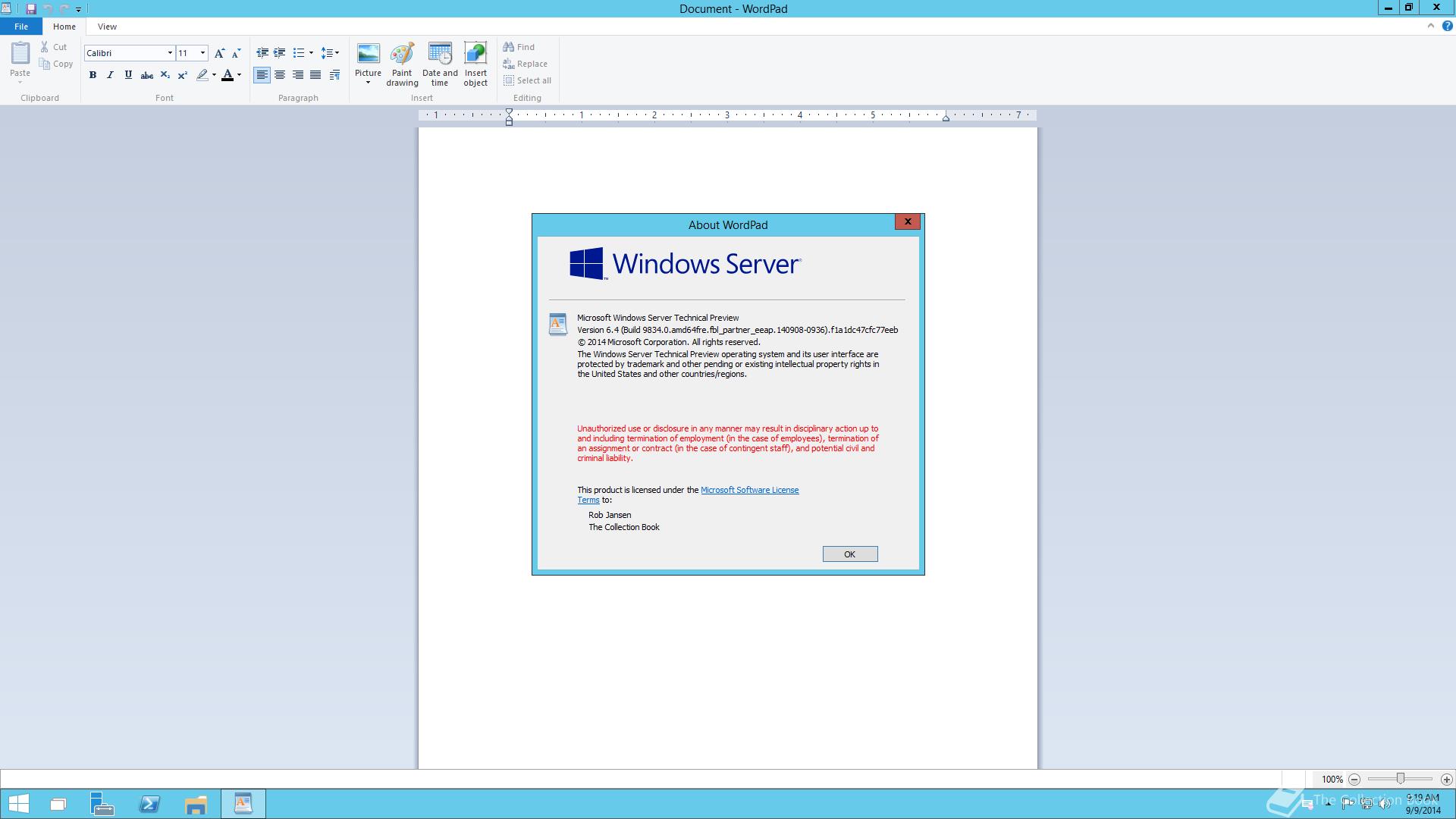Open the font color dropdown arrow
This screenshot has width=1456, height=819.
(239, 75)
